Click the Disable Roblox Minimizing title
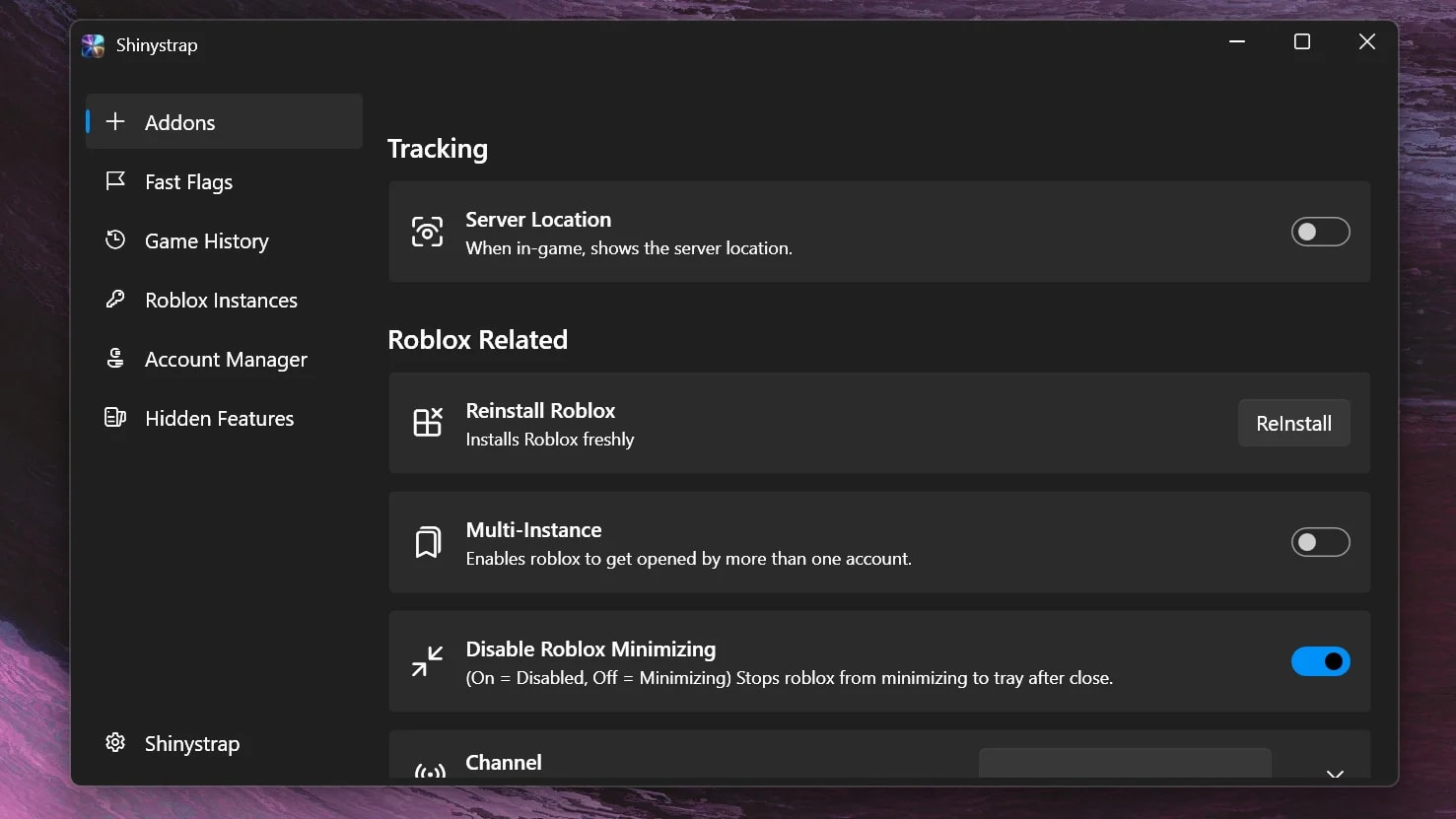1456x819 pixels. (590, 648)
